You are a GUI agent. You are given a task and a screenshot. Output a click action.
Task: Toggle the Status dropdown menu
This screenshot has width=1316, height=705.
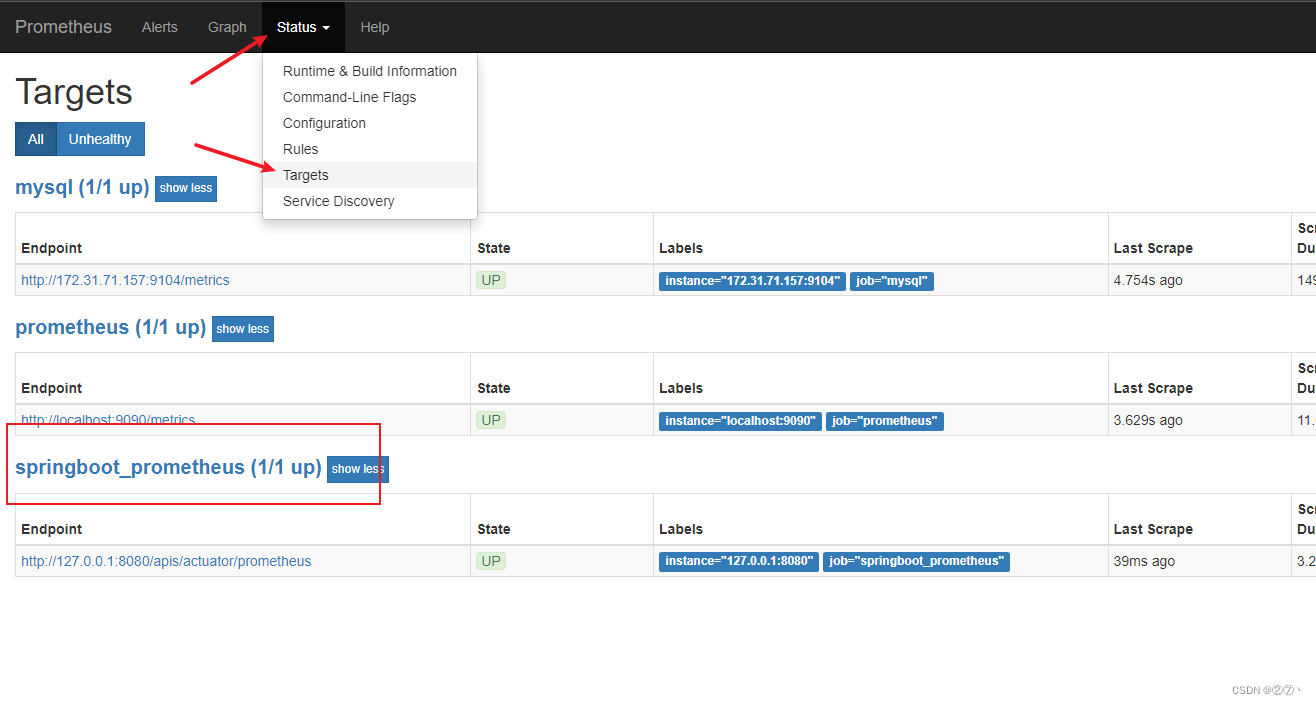tap(303, 27)
